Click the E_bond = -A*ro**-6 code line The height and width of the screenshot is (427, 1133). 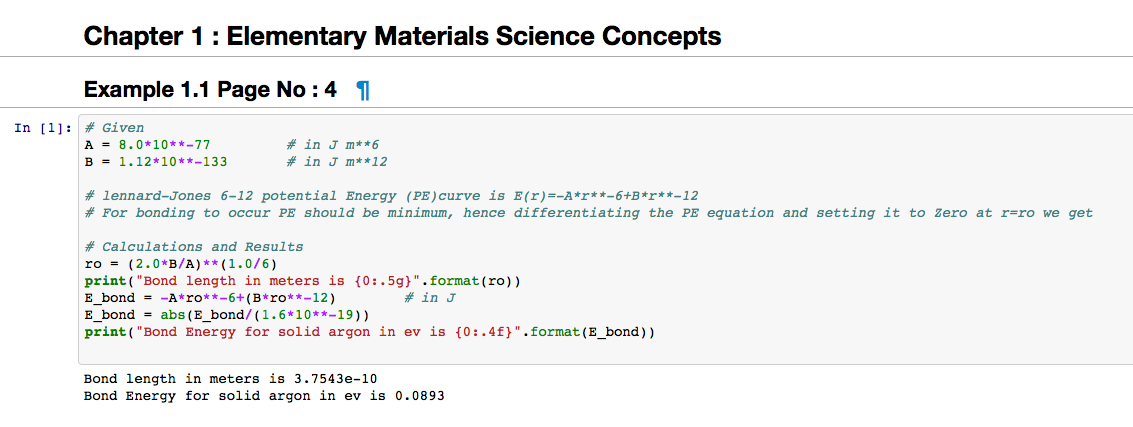(x=209, y=298)
